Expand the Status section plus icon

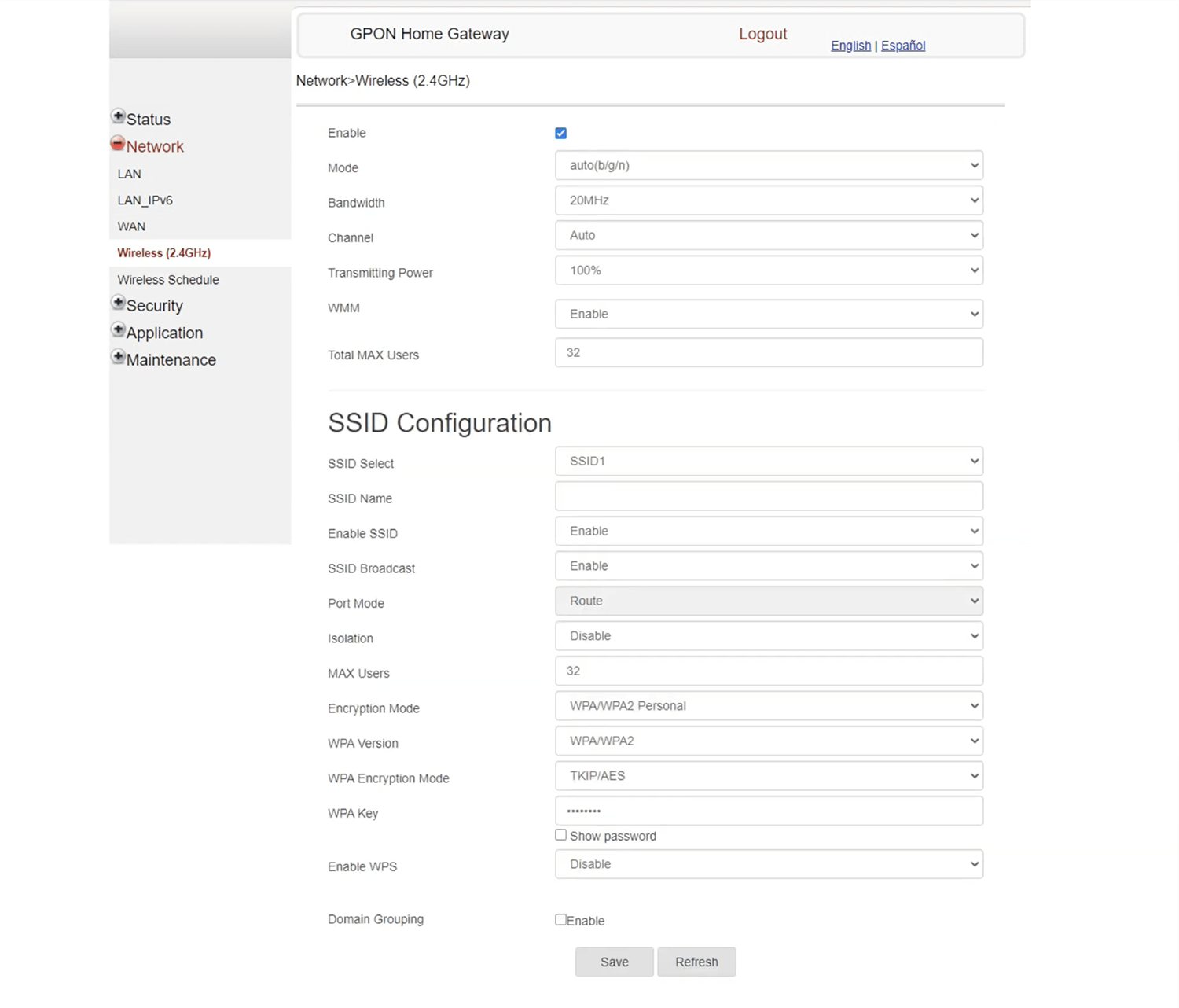tap(118, 117)
